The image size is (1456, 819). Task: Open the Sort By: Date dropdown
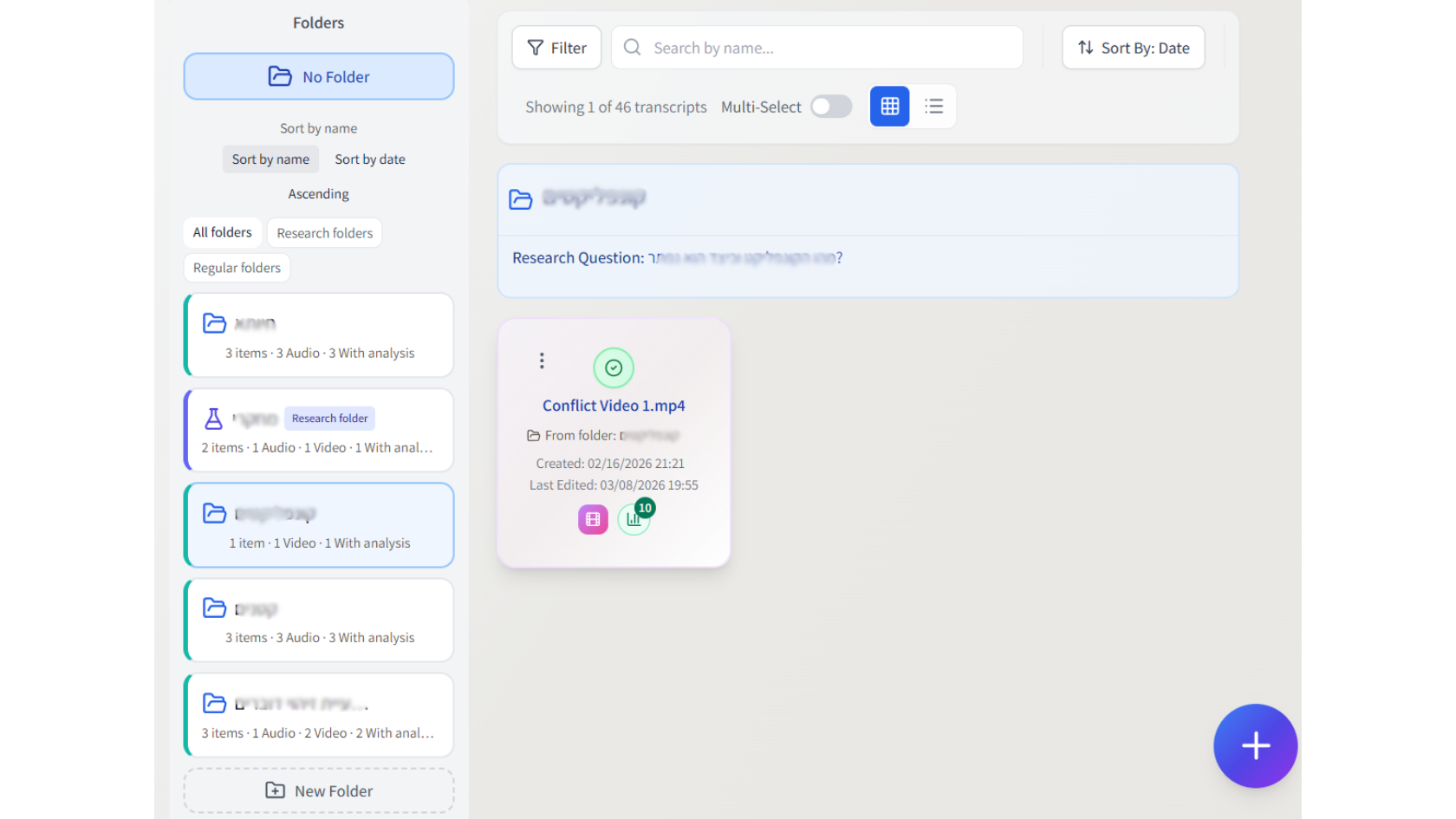click(x=1133, y=48)
